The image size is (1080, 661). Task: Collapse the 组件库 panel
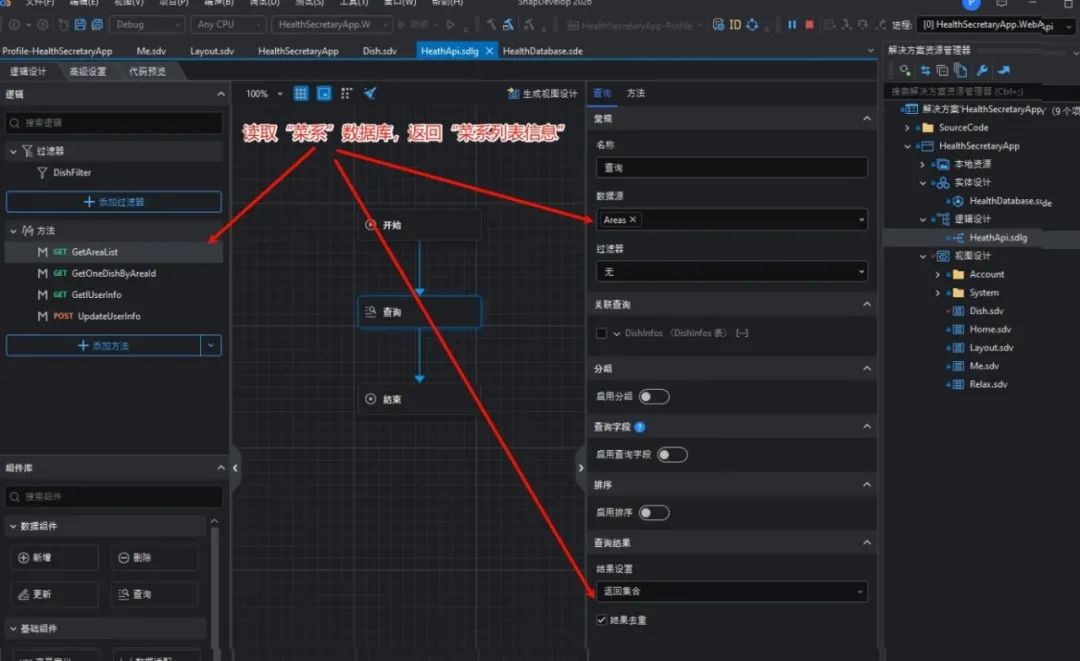click(221, 468)
